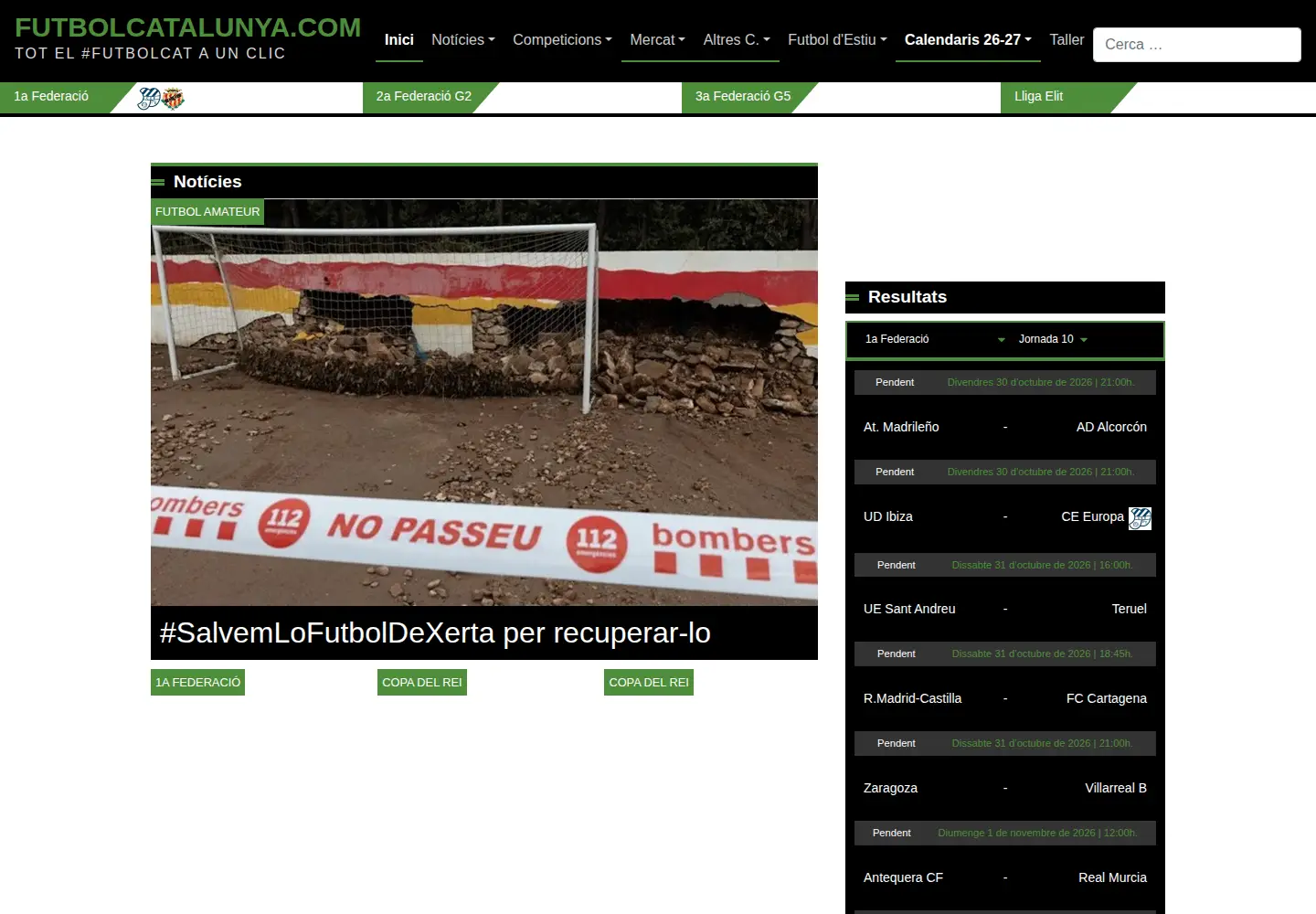This screenshot has width=1316, height=914.
Task: Select R.Madrid-Castilla team name
Action: click(x=912, y=698)
